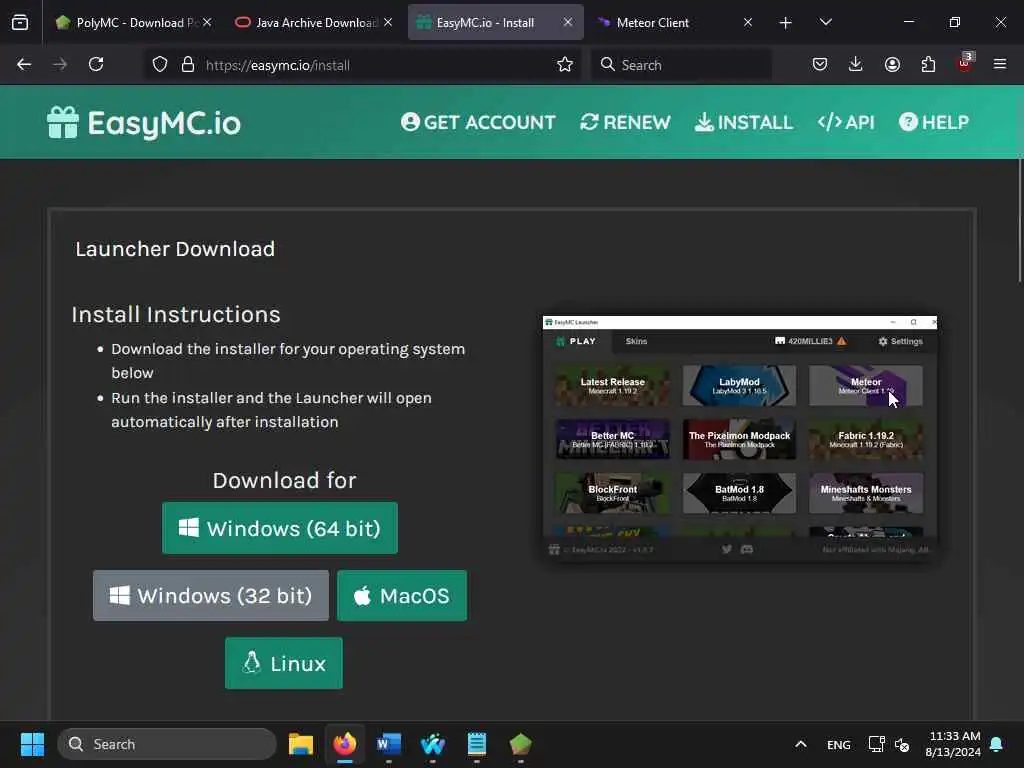Open the notifications bell
1024x768 pixels.
[997, 744]
